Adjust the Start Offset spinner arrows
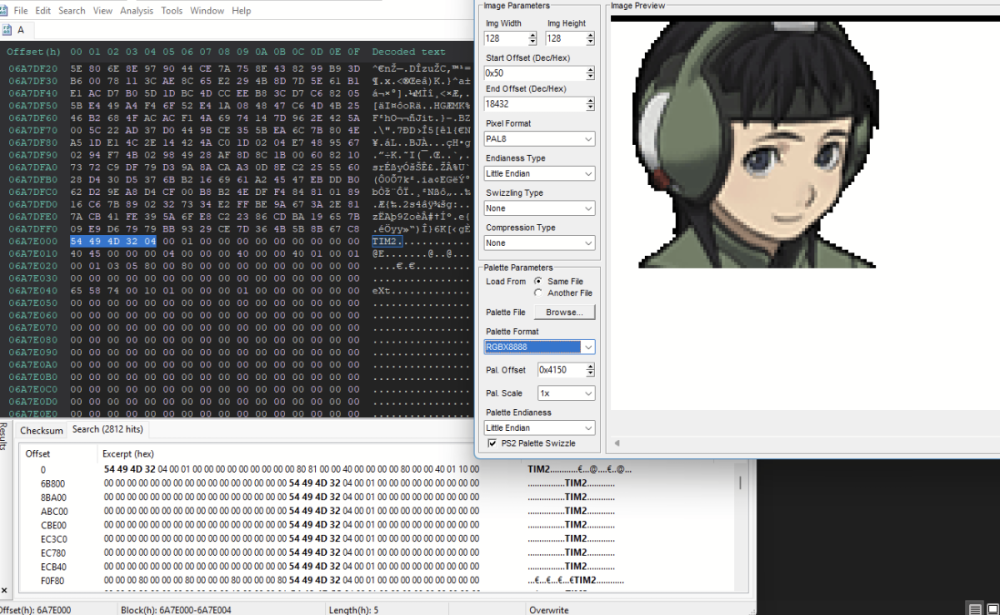Image resolution: width=1000 pixels, height=615 pixels. [590, 73]
